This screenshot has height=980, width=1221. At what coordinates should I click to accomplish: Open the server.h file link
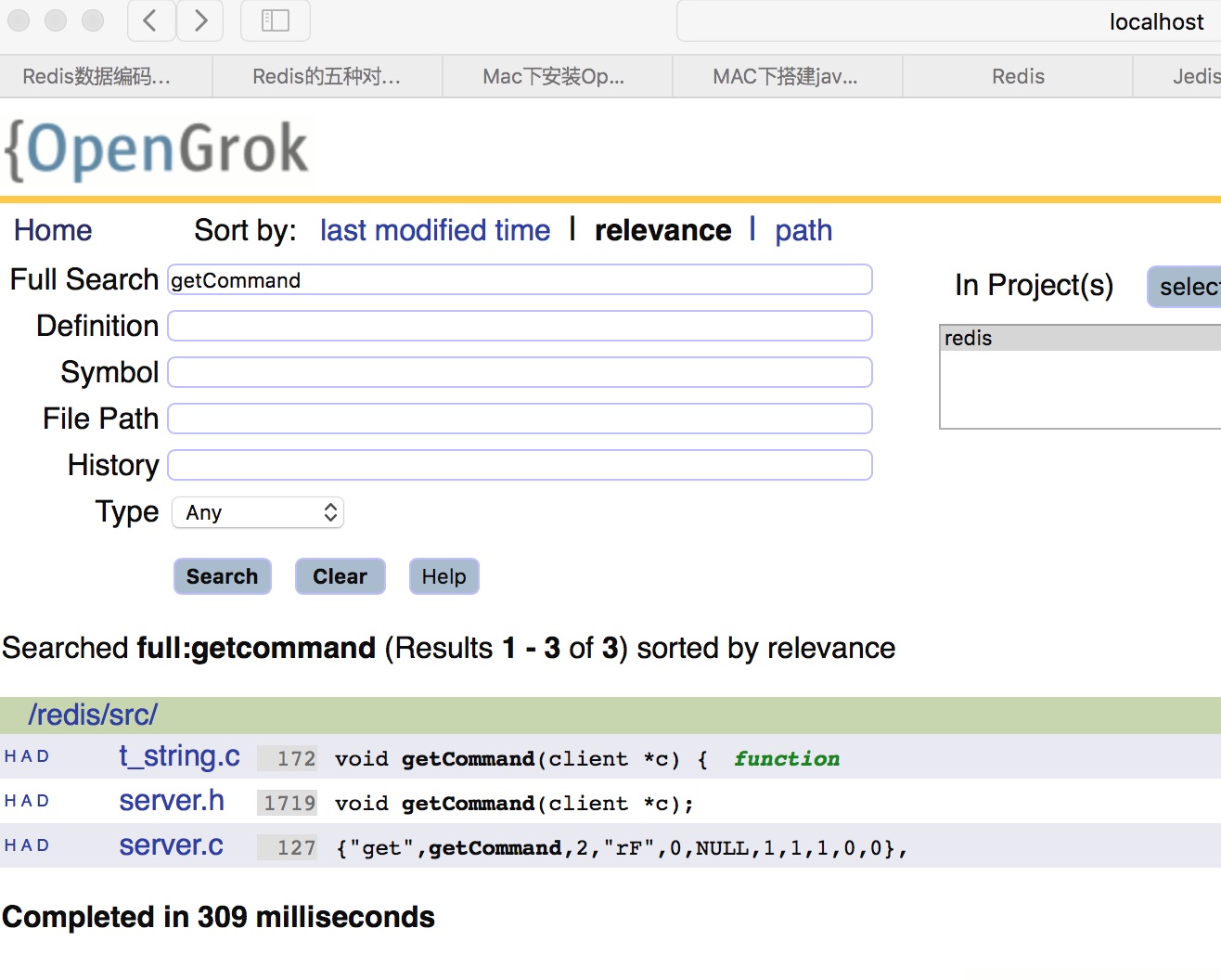pos(172,801)
